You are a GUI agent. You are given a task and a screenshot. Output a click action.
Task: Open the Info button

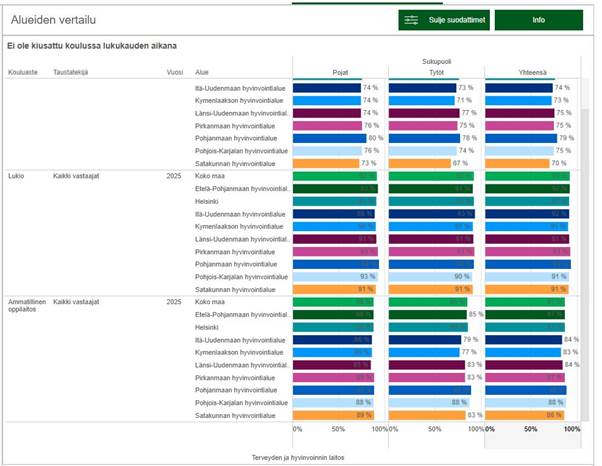(538, 20)
